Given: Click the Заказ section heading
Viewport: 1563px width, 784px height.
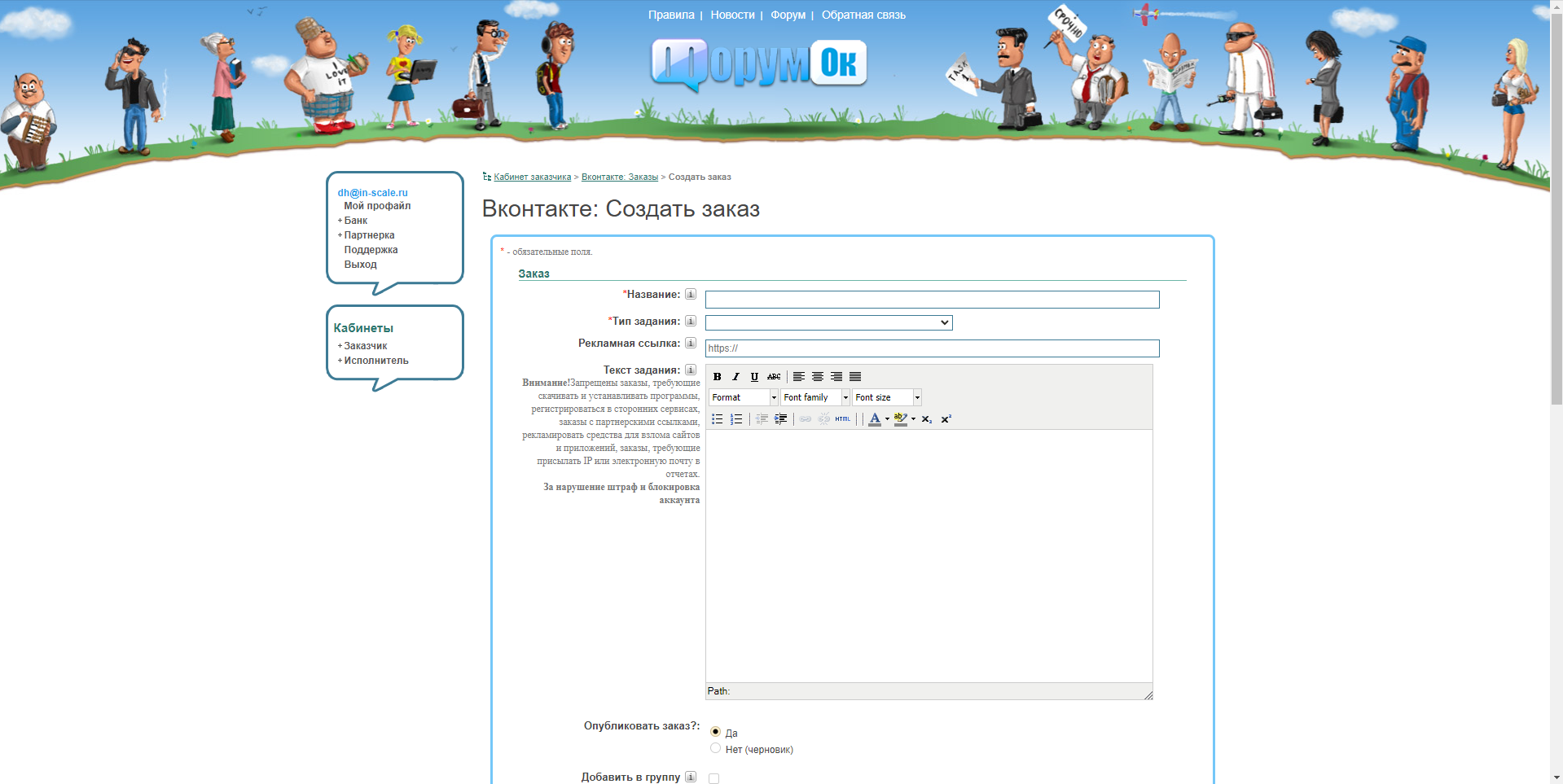Looking at the screenshot, I should point(533,274).
